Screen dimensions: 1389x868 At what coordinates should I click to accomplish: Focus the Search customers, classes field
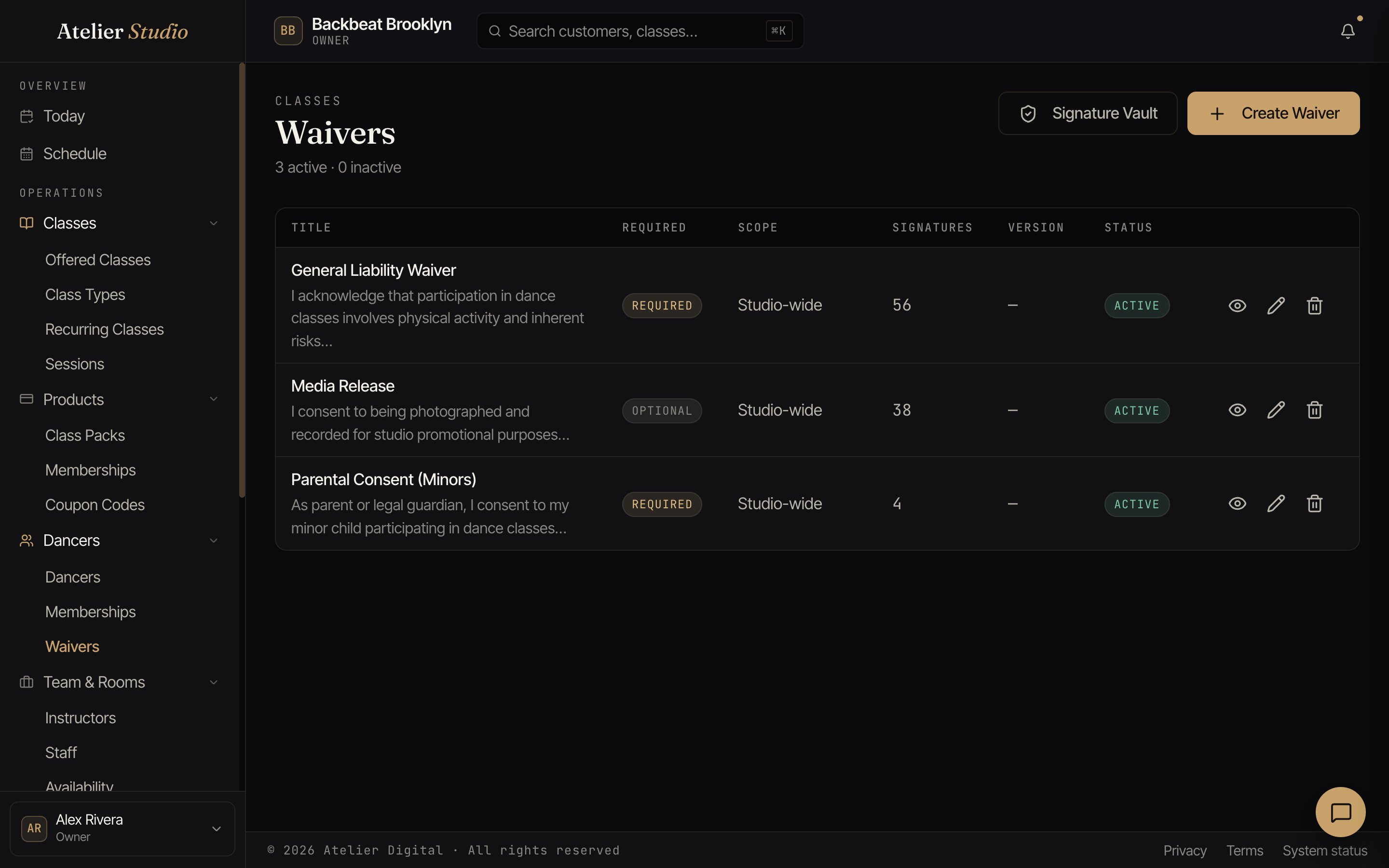pos(640,31)
